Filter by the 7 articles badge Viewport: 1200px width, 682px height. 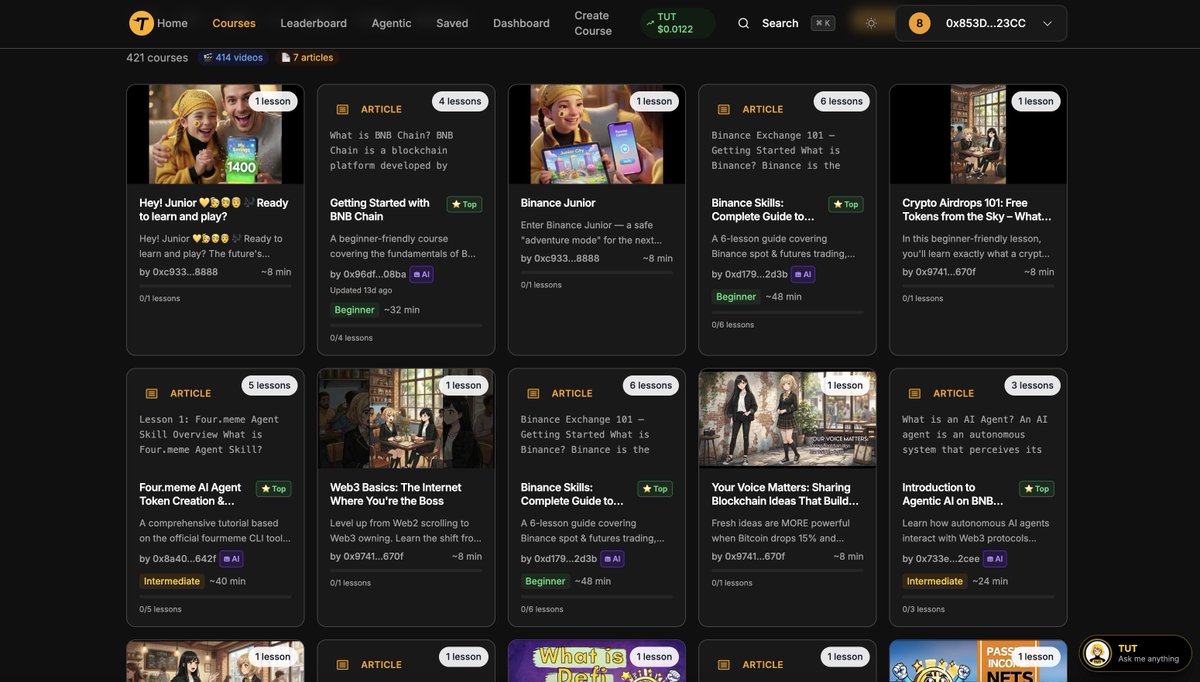point(307,57)
